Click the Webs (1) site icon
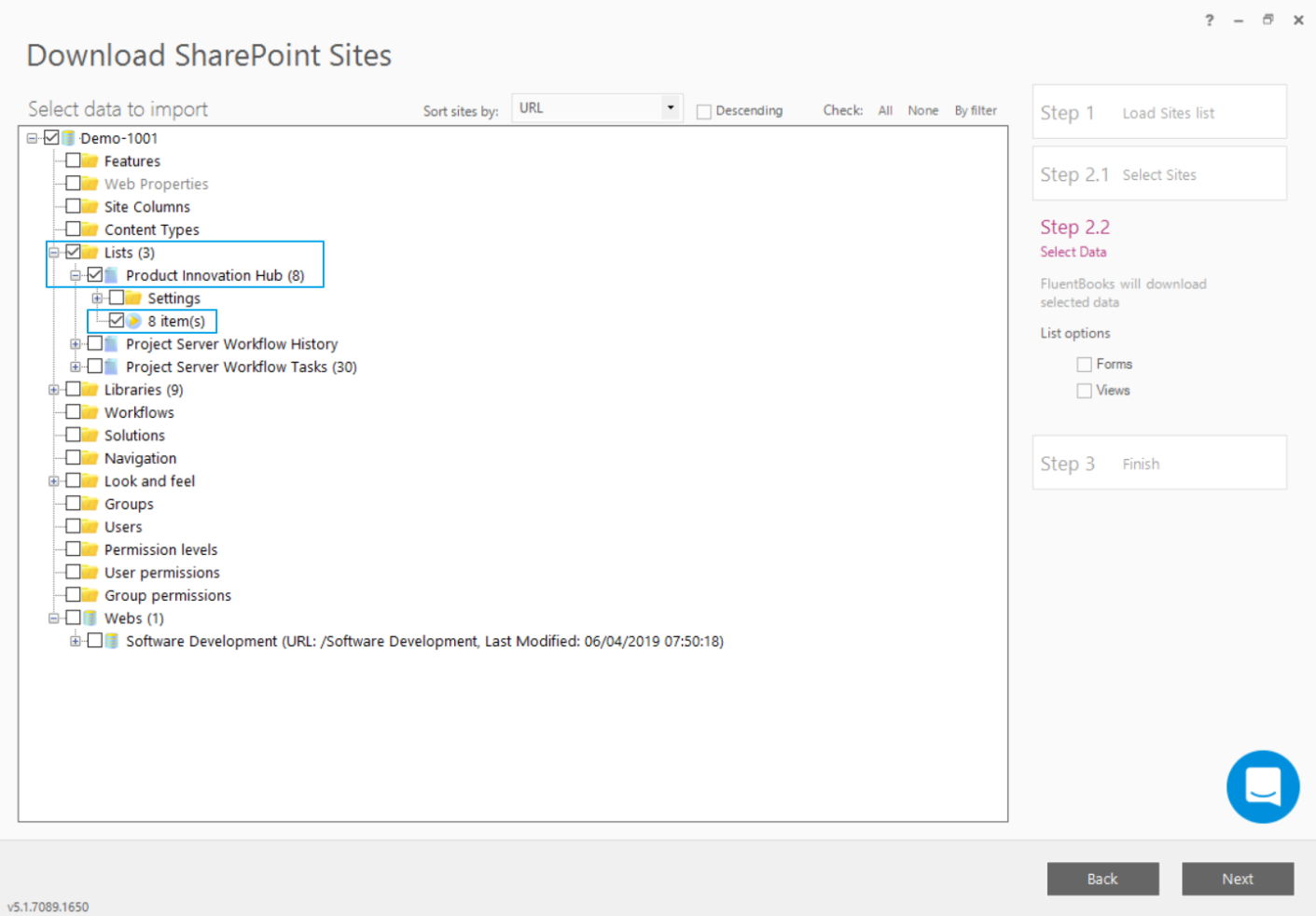 (90, 618)
